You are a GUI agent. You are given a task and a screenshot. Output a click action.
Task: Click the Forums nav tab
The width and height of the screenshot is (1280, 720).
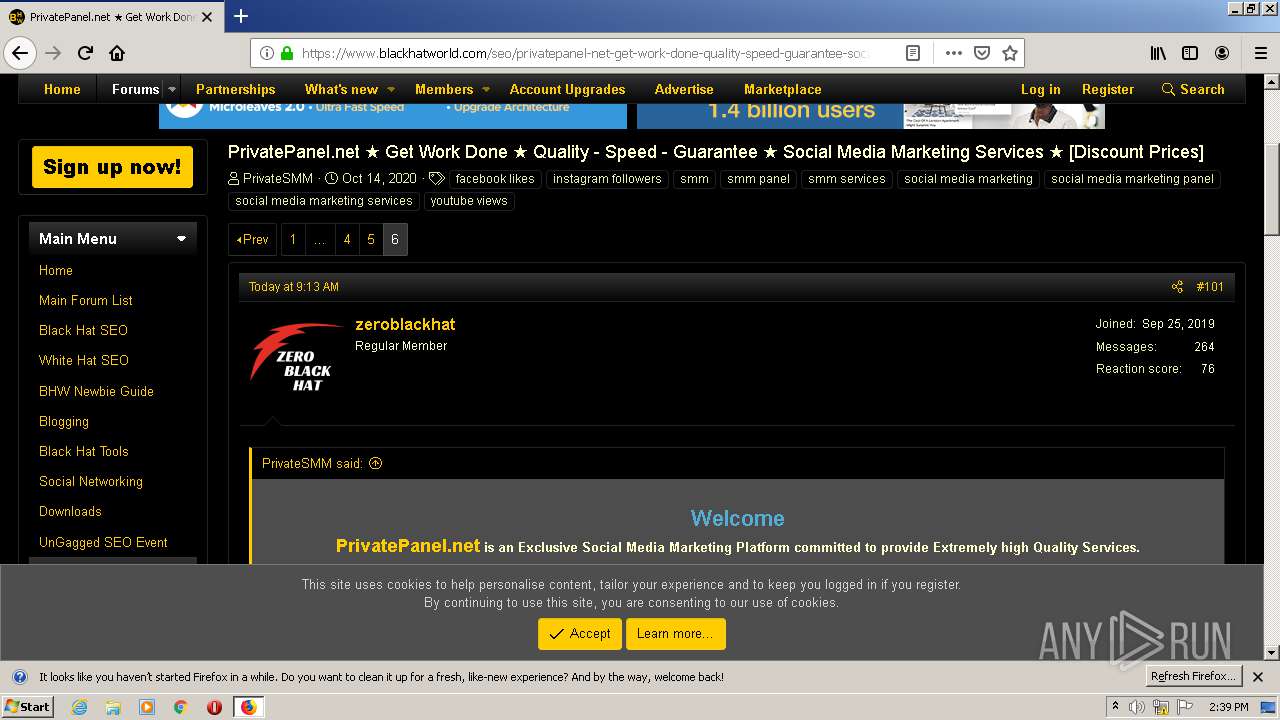coord(135,89)
